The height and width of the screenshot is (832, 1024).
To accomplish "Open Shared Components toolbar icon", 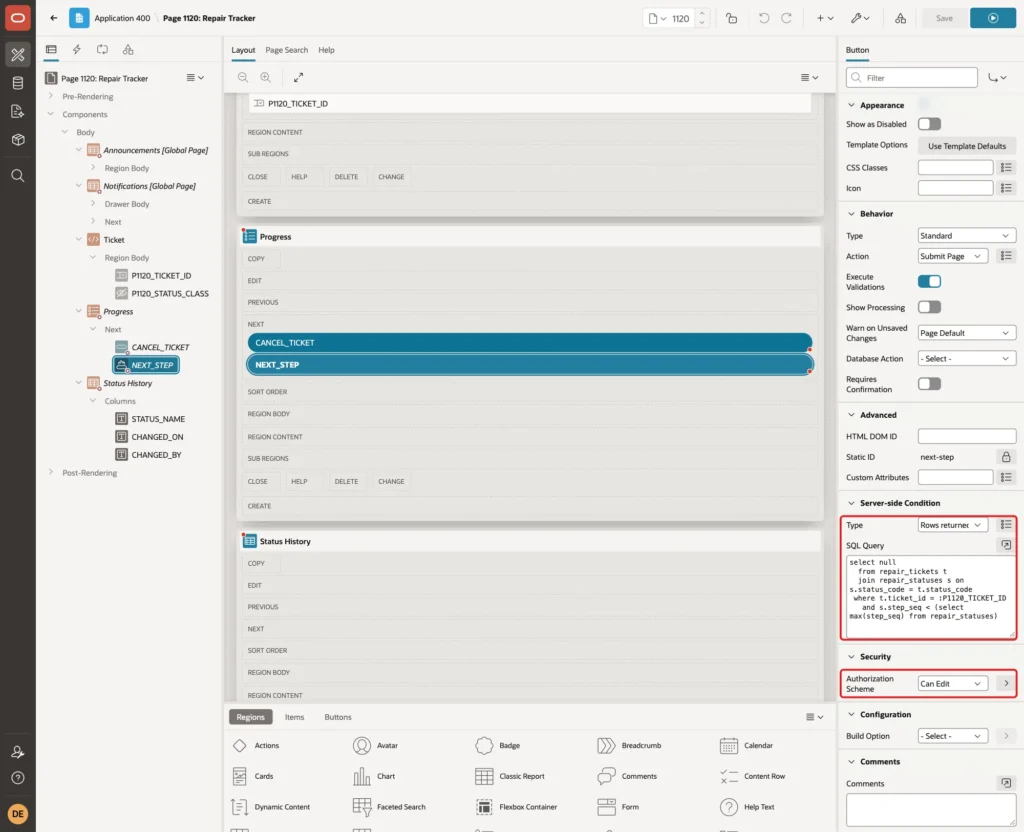I will pos(901,18).
